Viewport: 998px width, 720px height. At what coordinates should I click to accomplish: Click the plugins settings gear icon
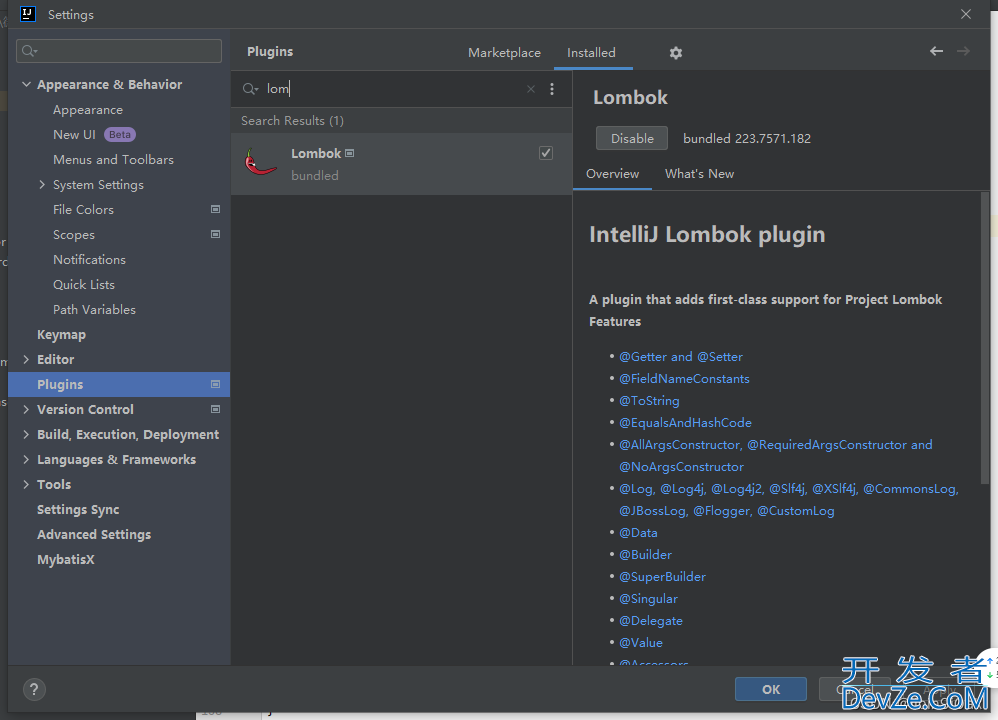[675, 53]
